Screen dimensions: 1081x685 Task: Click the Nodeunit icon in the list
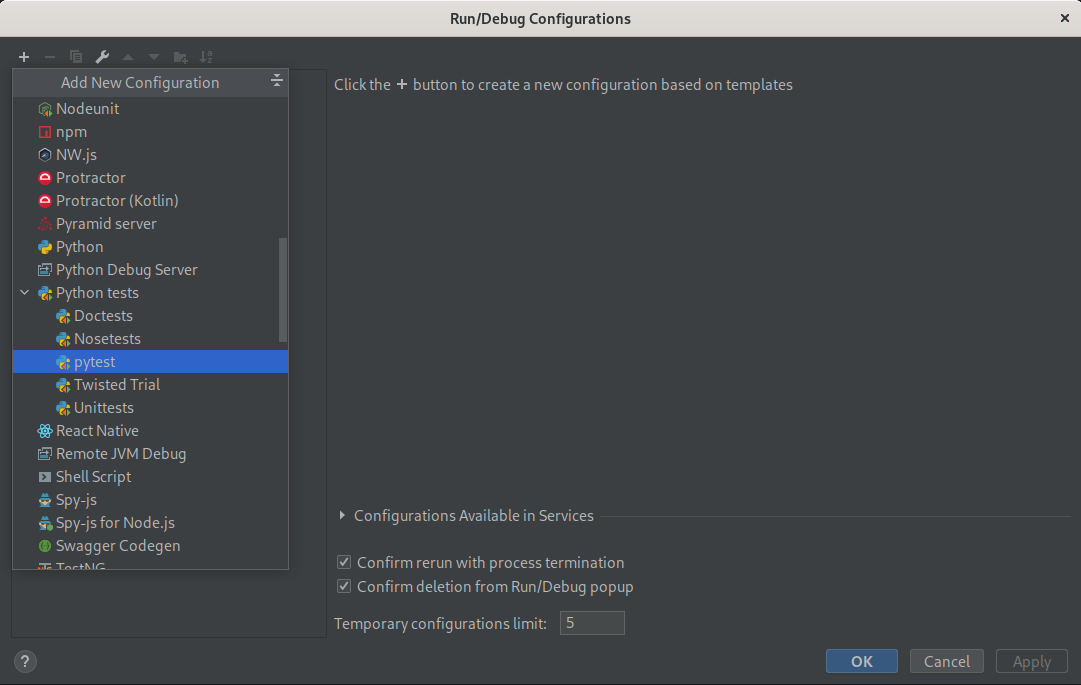(x=45, y=109)
